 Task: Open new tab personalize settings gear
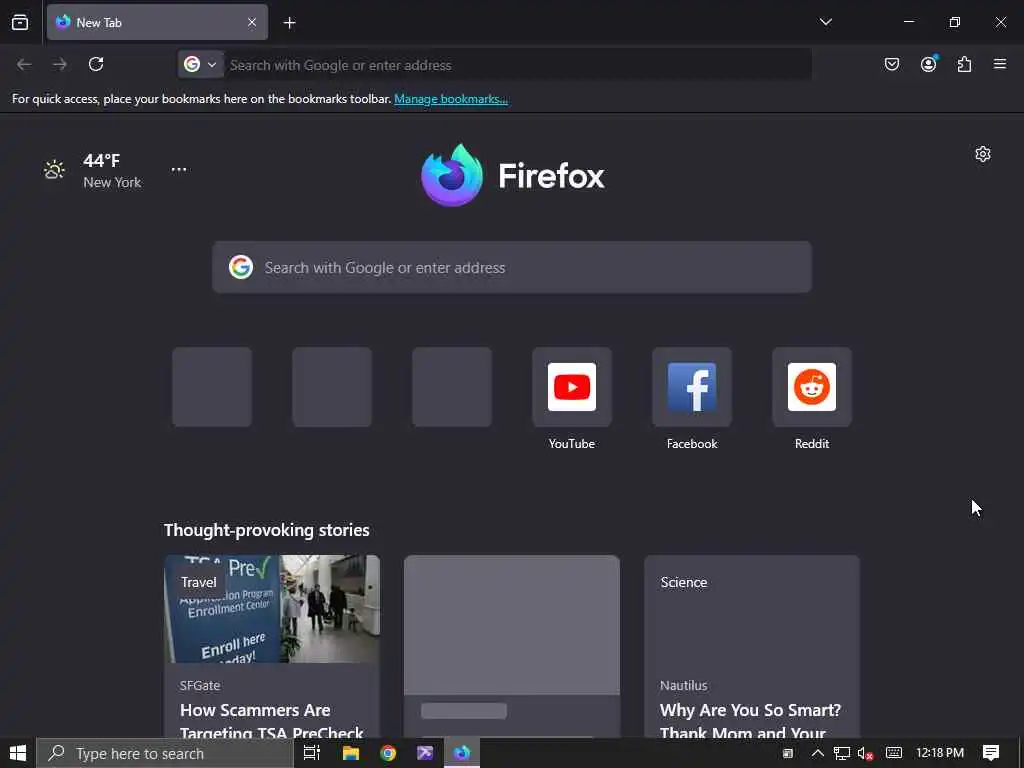tap(982, 154)
